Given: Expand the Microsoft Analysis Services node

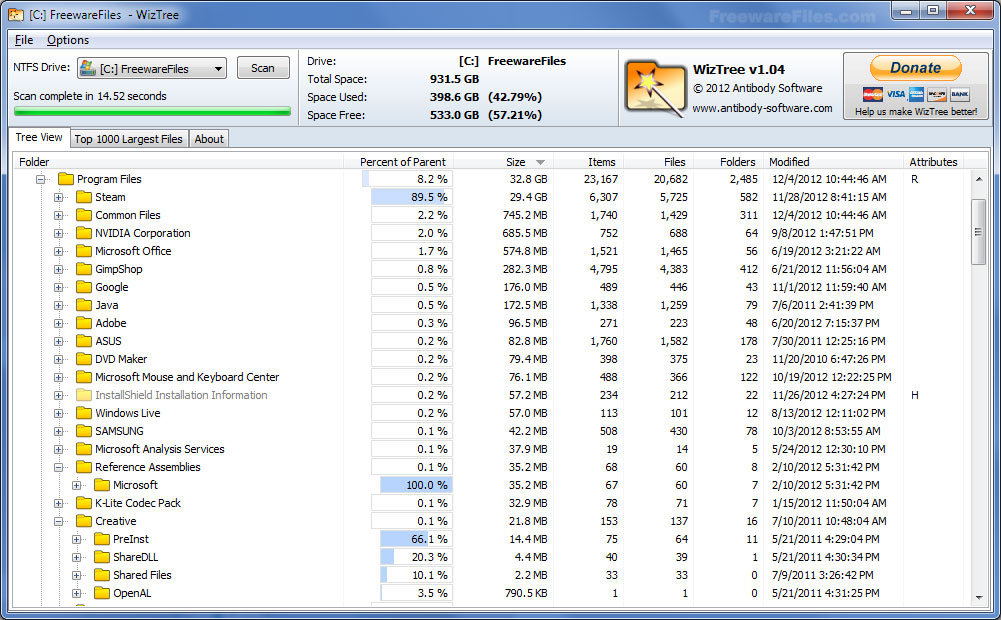Looking at the screenshot, I should pyautogui.click(x=59, y=450).
